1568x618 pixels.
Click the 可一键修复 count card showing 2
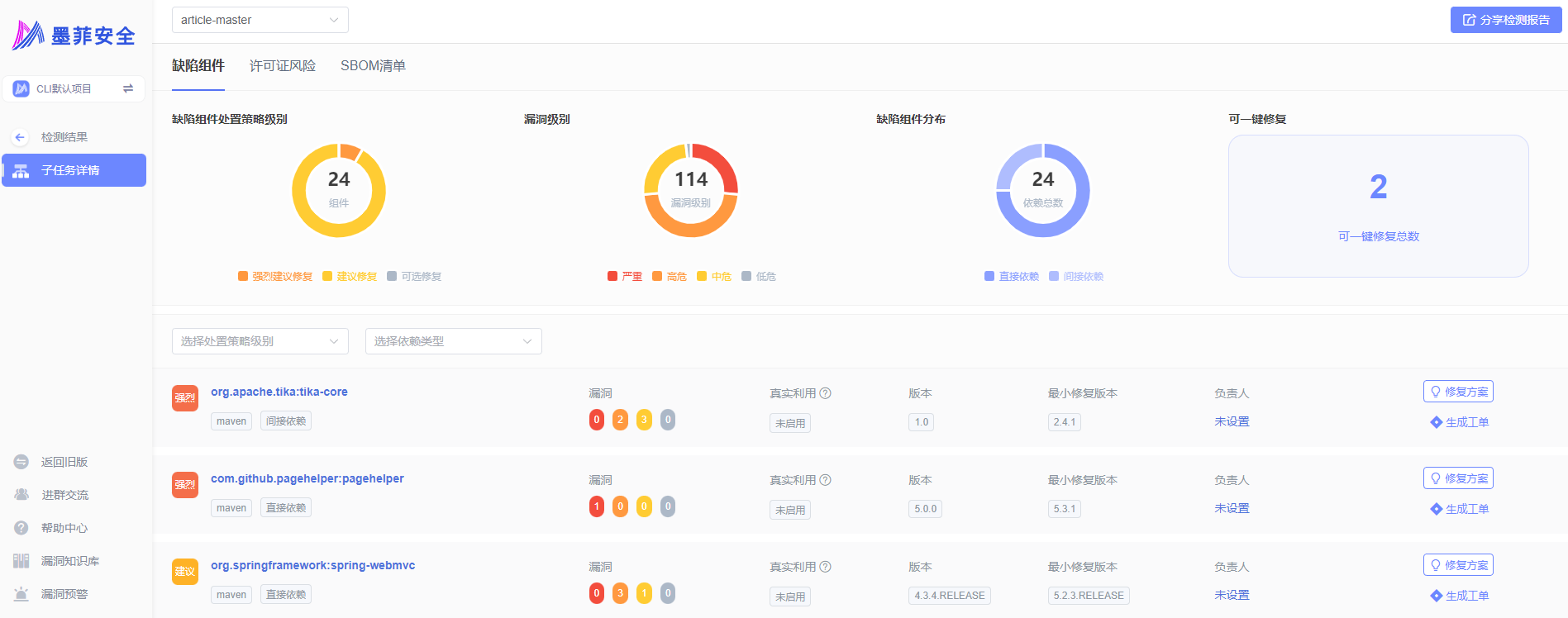pyautogui.click(x=1379, y=206)
